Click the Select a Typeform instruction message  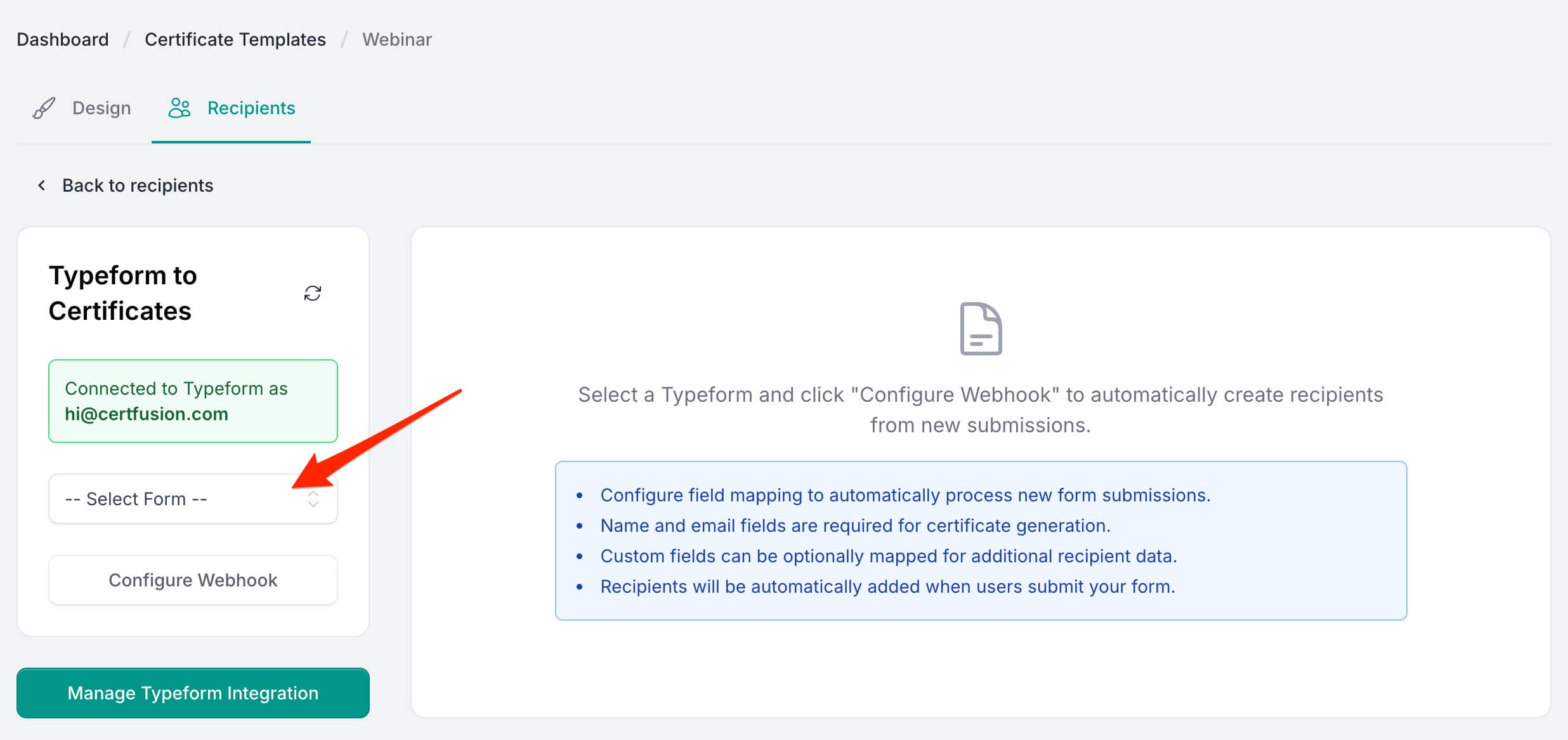pyautogui.click(x=981, y=409)
